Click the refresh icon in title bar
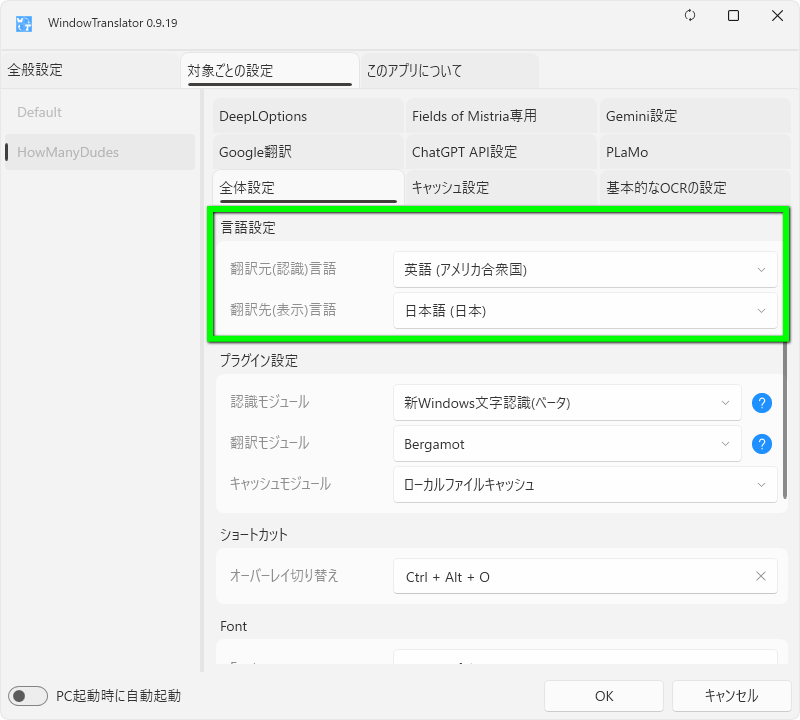The width and height of the screenshot is (800, 720). pyautogui.click(x=690, y=16)
